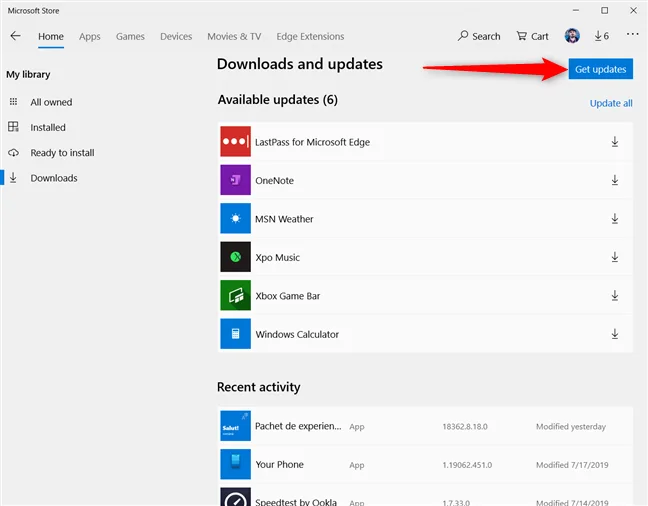Click the Downloads arrow icon in sidebar
Screen dimensions: 648x506
click(13, 178)
